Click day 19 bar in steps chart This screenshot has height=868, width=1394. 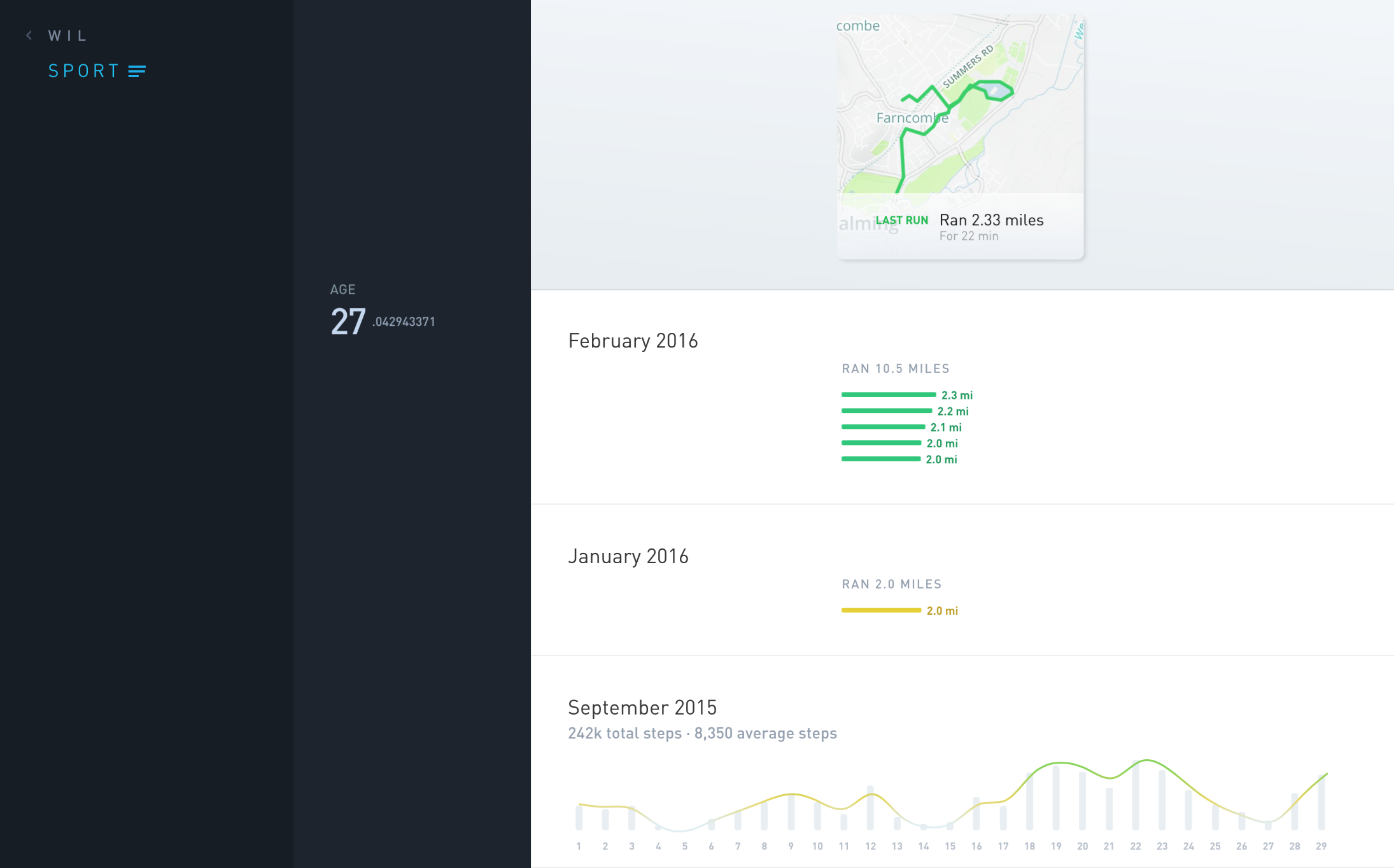point(1056,797)
